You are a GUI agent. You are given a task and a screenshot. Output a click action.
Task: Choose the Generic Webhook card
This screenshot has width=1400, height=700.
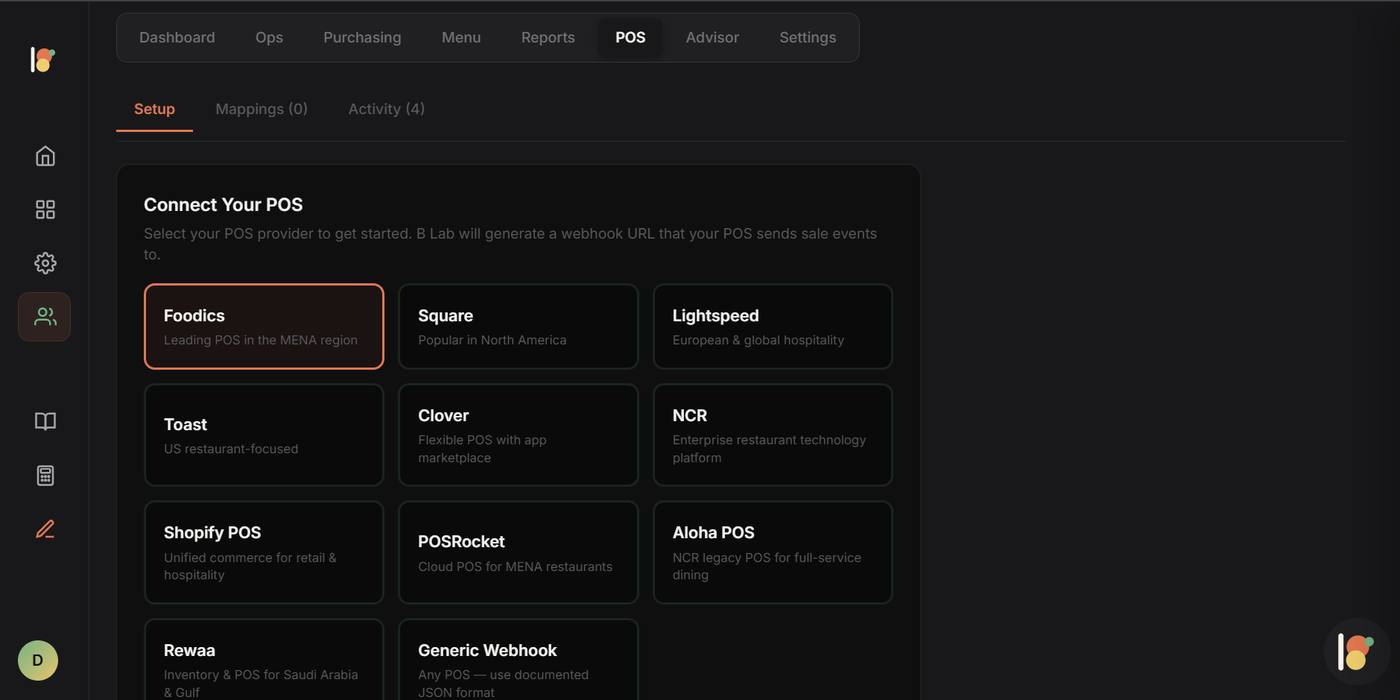point(518,661)
